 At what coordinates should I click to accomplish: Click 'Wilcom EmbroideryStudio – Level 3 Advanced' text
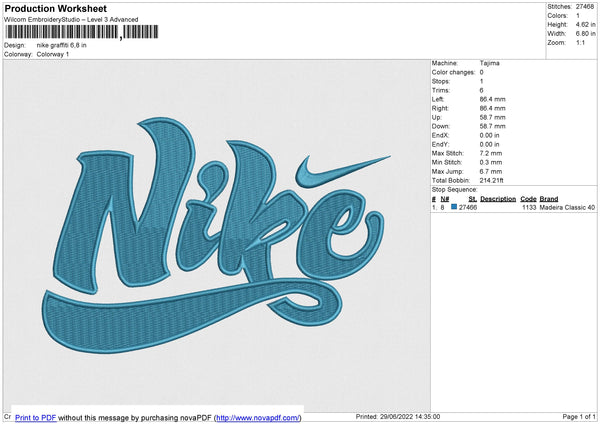click(x=71, y=20)
